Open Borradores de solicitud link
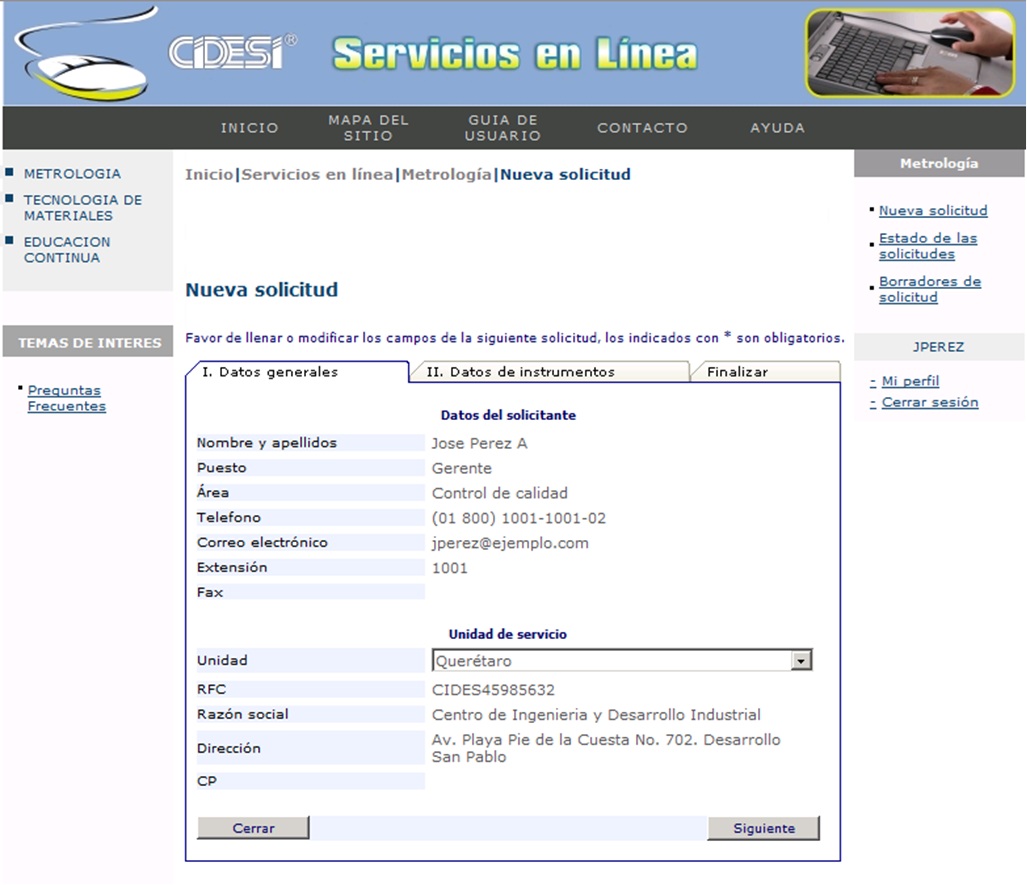This screenshot has width=1027, height=885. [929, 289]
